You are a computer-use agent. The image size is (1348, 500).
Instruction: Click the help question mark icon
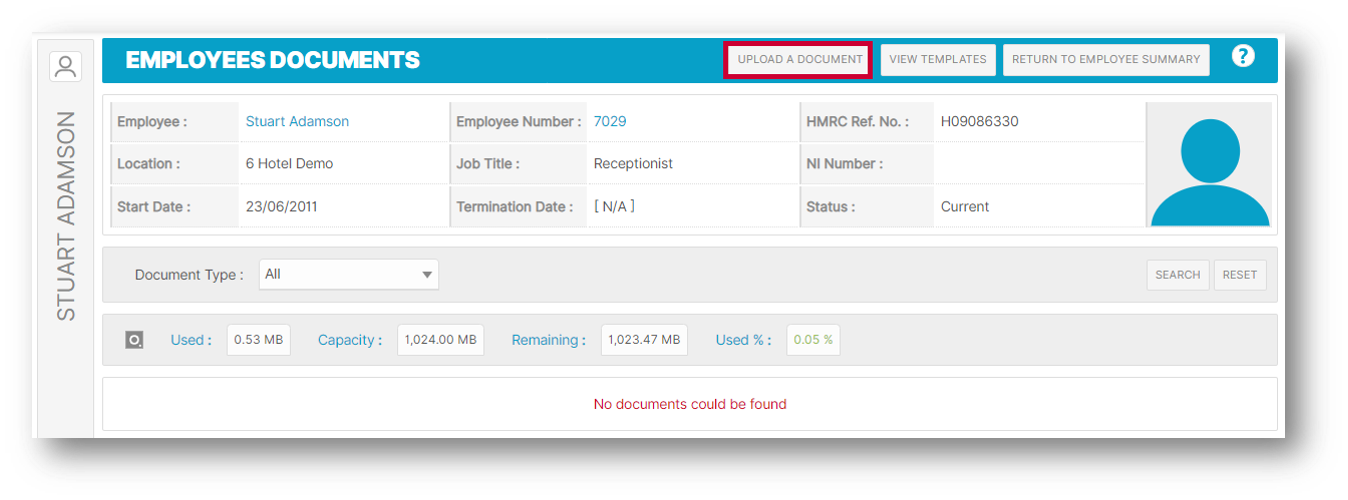tap(1242, 57)
